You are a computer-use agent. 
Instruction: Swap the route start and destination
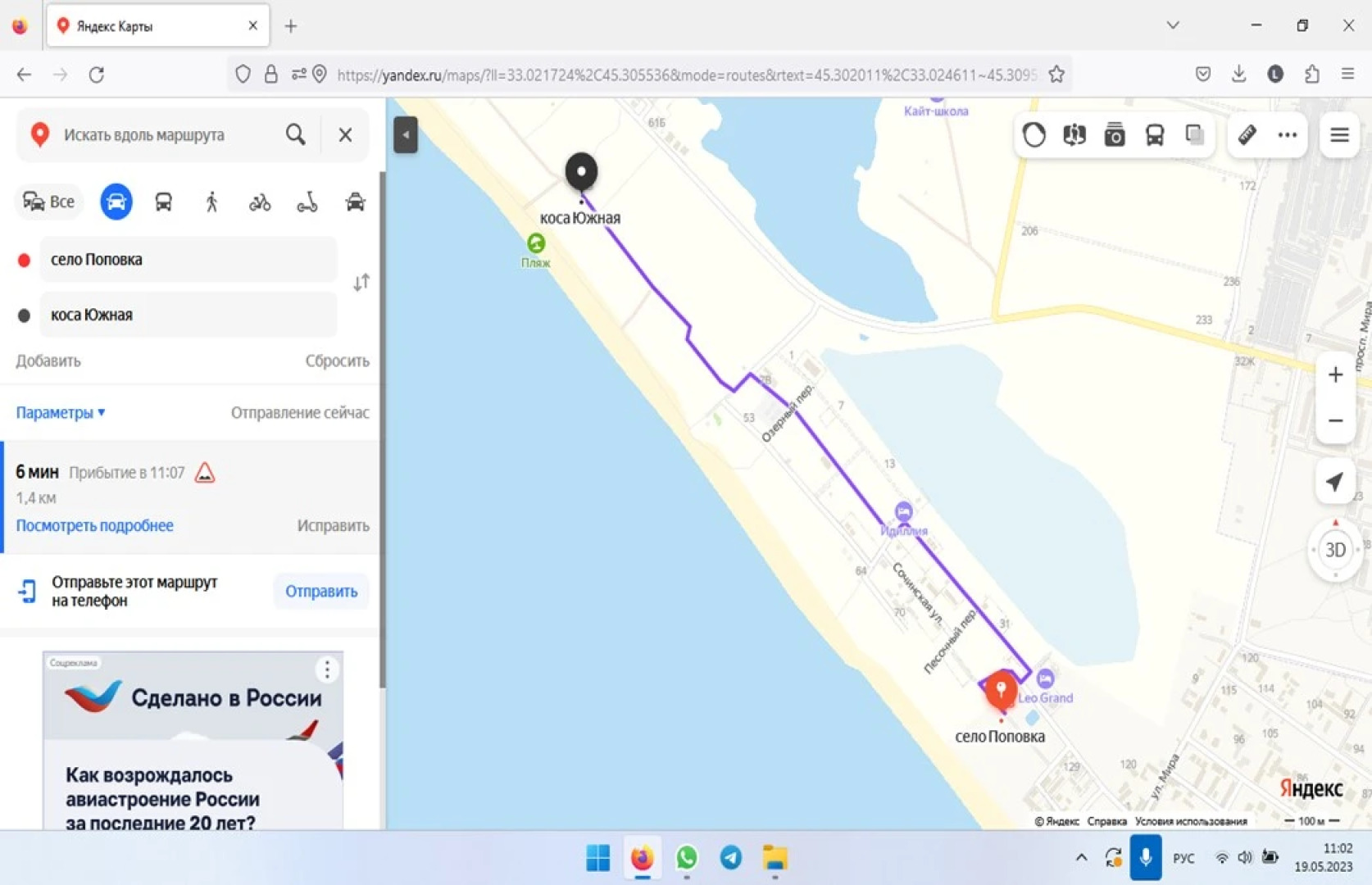(361, 283)
